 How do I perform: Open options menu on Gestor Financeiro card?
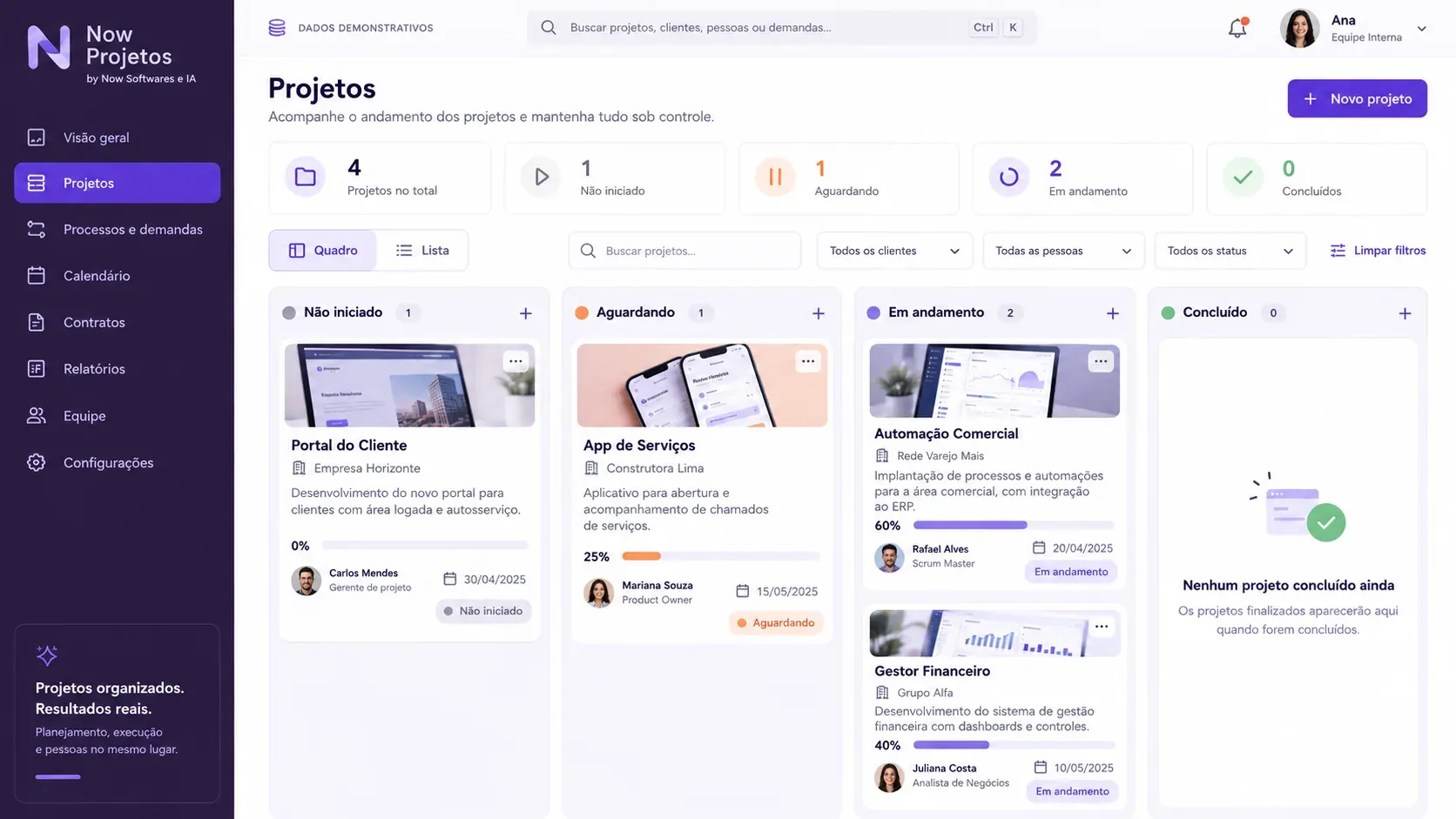click(x=1102, y=627)
